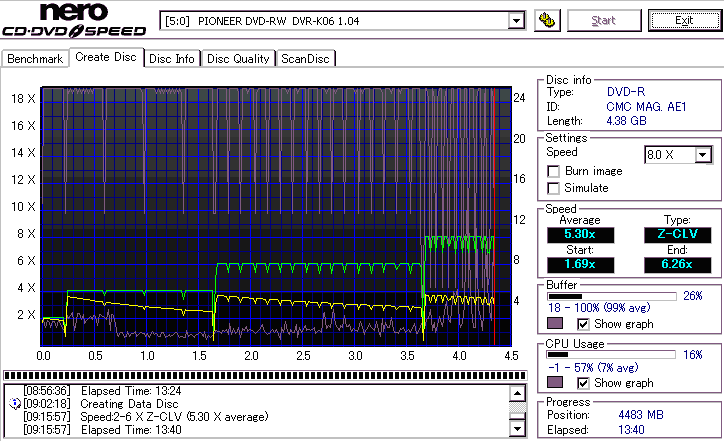Image resolution: width=724 pixels, height=441 pixels.
Task: Switch to the Benchmark tab
Action: click(35, 59)
